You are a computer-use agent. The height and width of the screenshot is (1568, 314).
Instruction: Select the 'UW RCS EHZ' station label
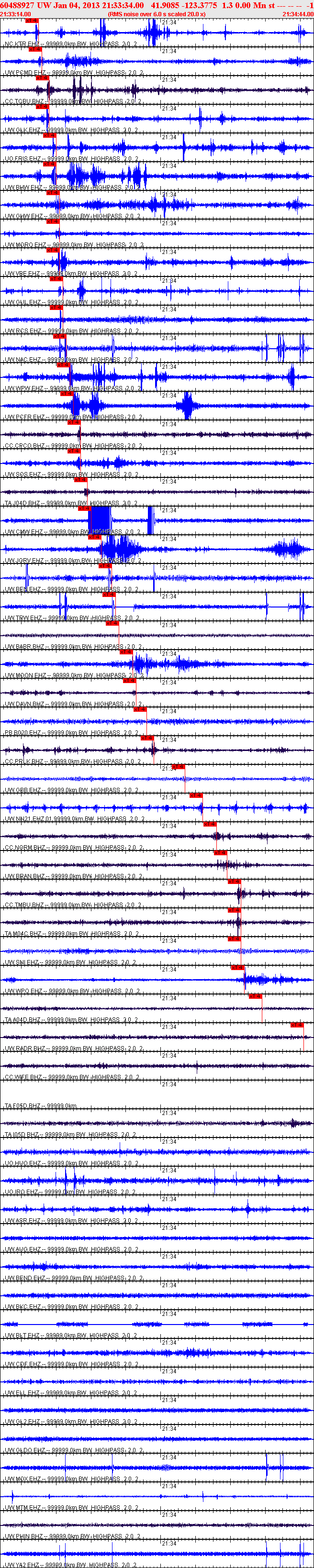click(x=22, y=331)
